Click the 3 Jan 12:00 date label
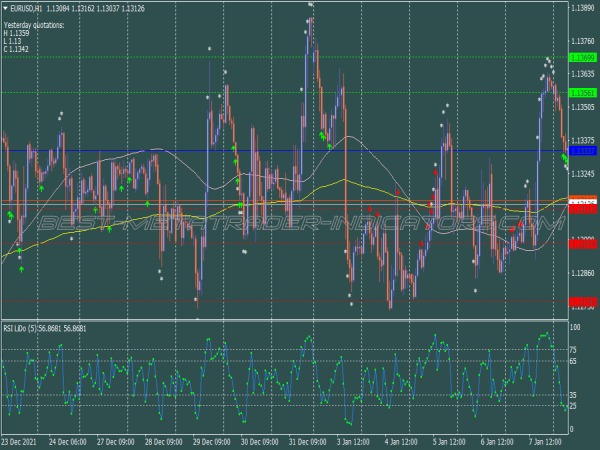Image resolution: width=600 pixels, height=450 pixels. [x=356, y=441]
